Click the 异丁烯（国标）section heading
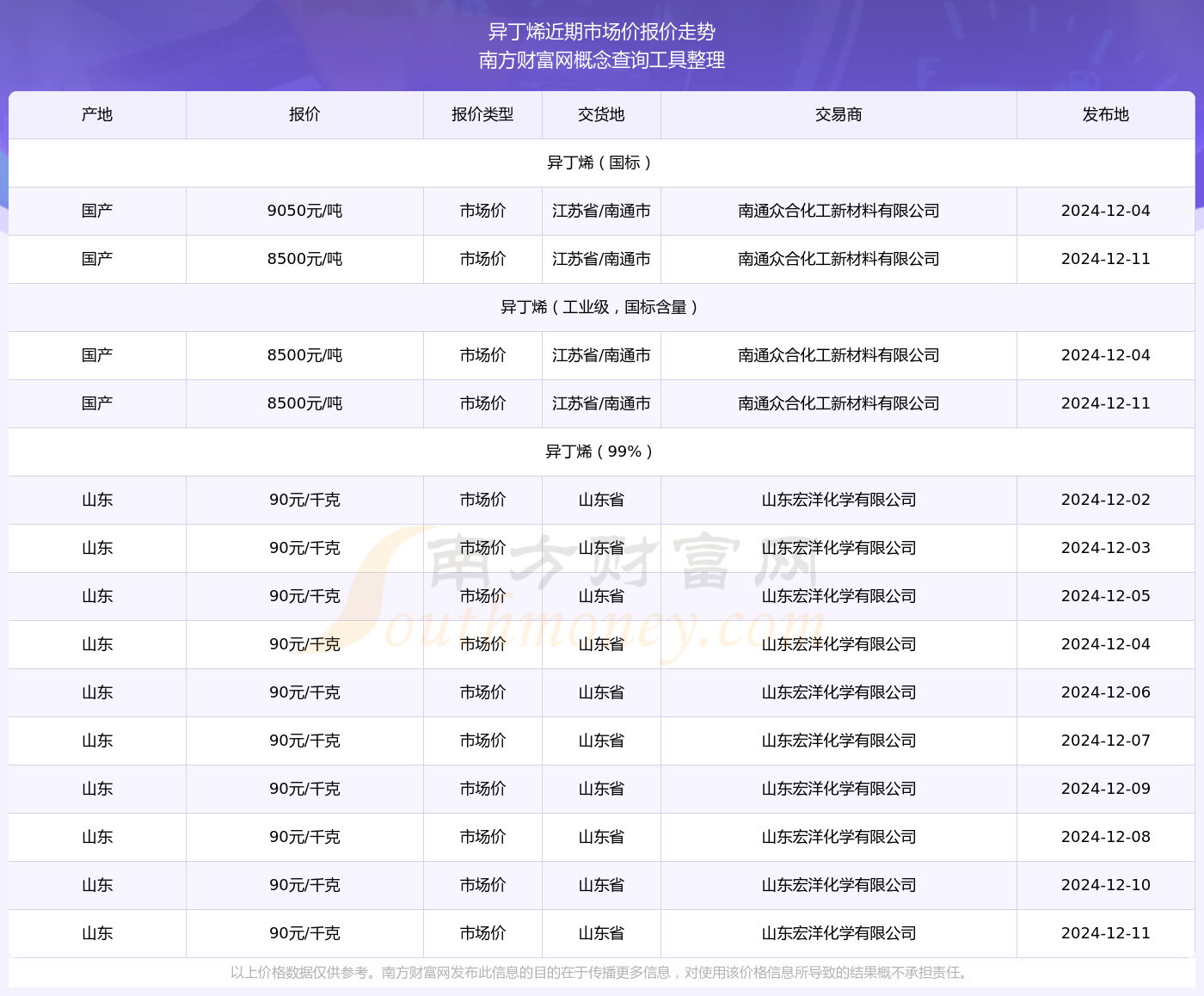The width and height of the screenshot is (1204, 996). [601, 163]
